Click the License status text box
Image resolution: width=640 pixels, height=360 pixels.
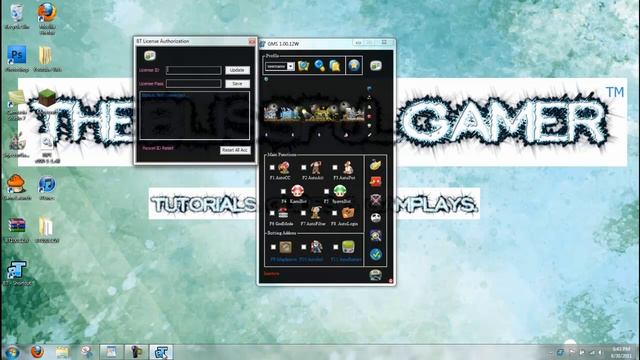pyautogui.click(x=195, y=116)
